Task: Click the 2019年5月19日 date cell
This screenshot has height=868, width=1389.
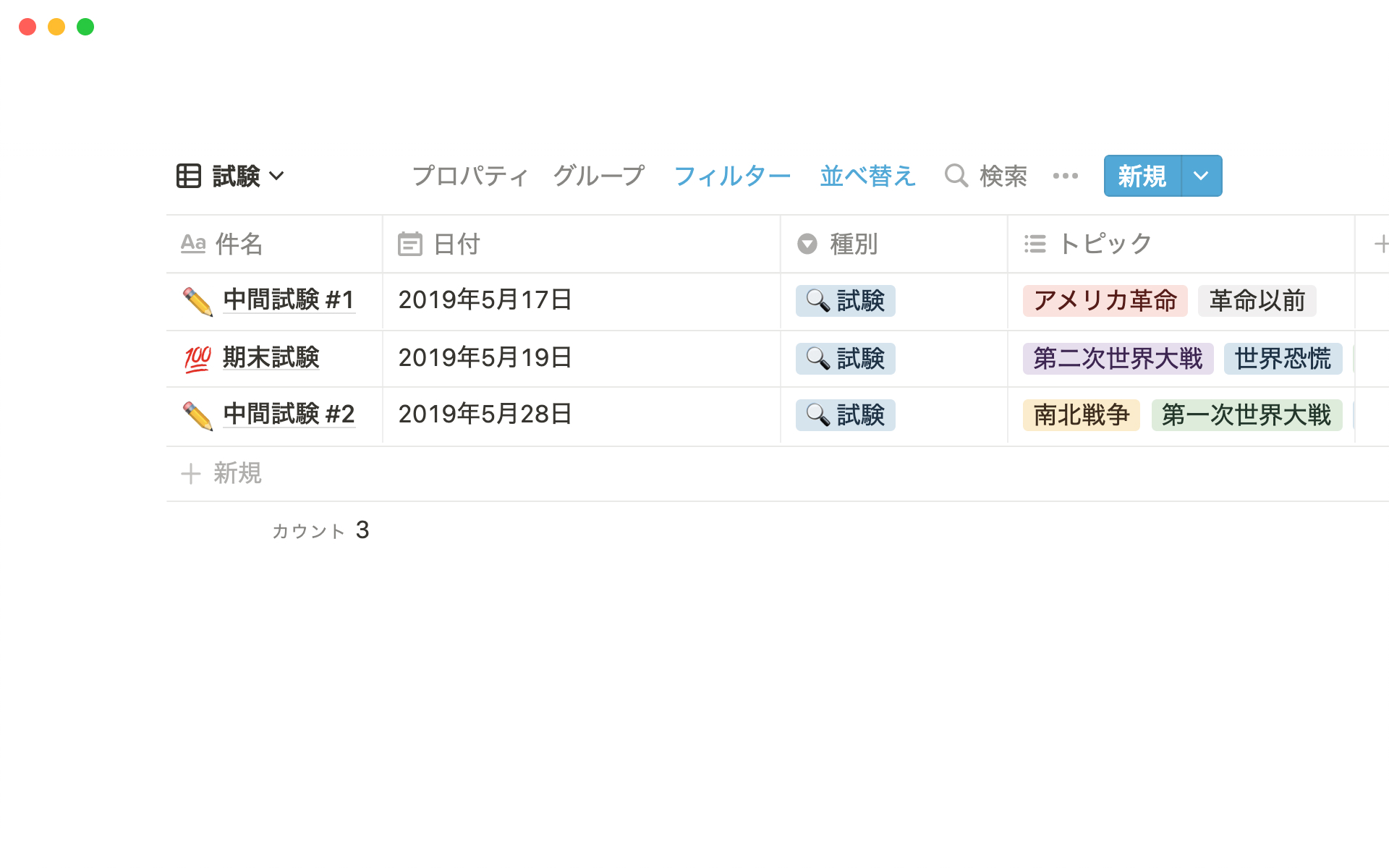Action: (x=485, y=358)
